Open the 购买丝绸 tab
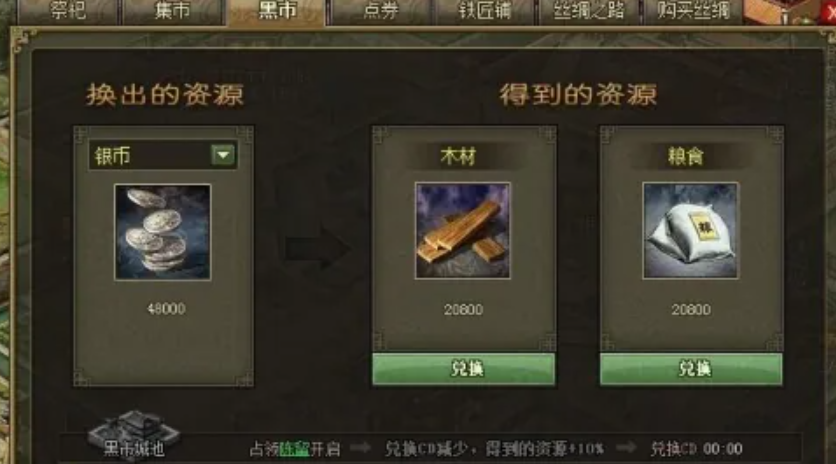The width and height of the screenshot is (836, 464). [693, 12]
